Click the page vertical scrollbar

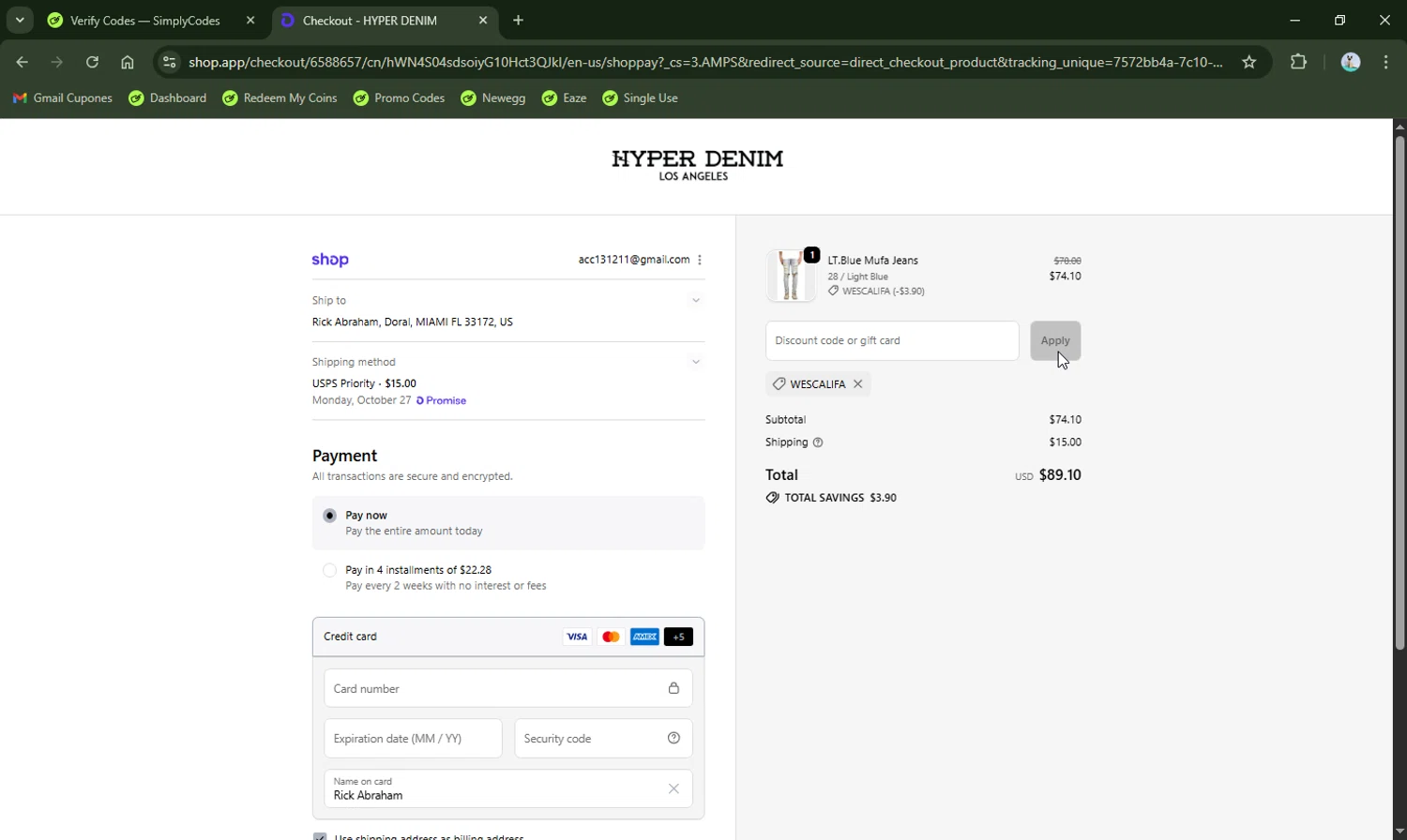[x=1399, y=394]
